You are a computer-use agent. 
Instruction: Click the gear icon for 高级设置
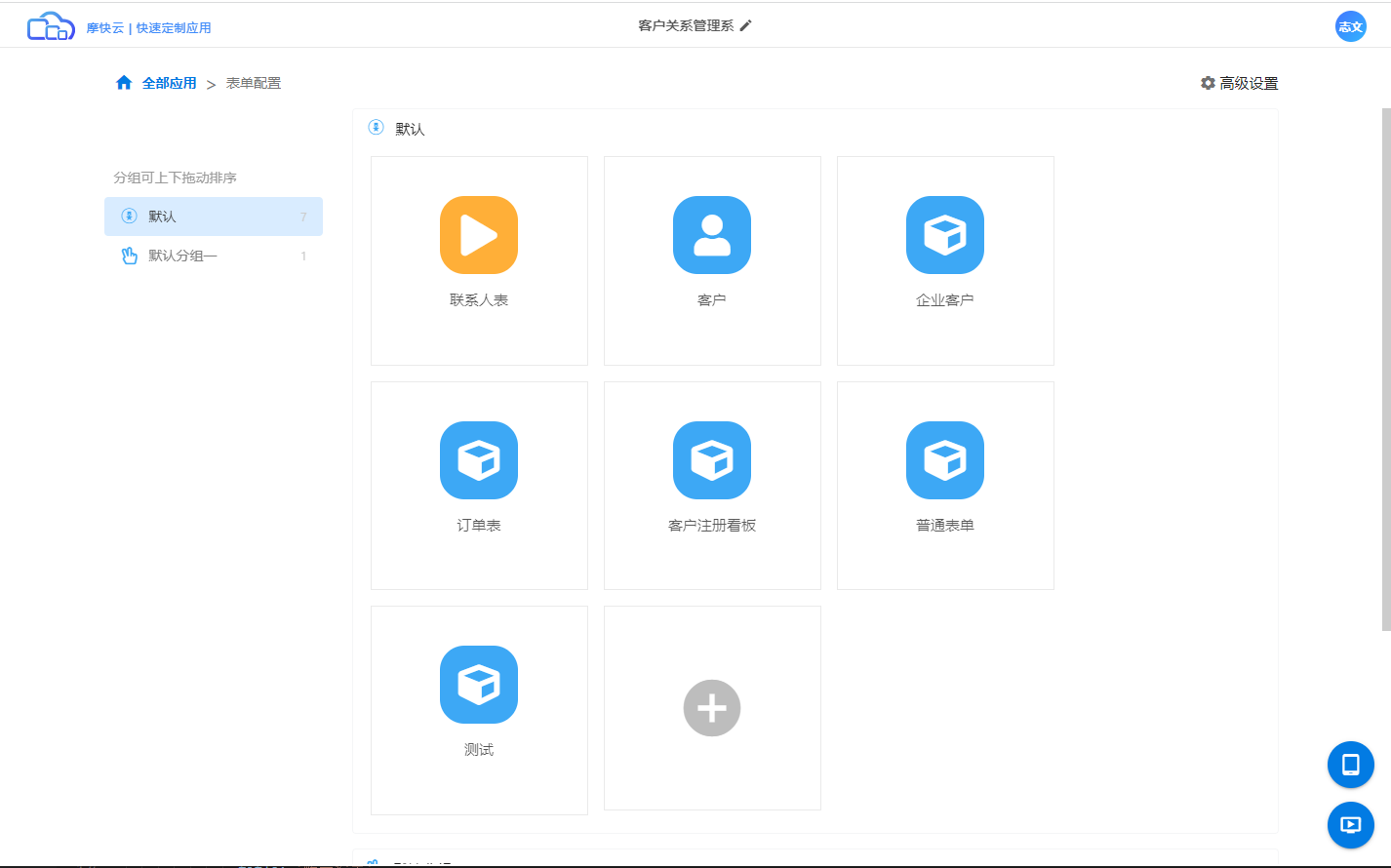1208,83
